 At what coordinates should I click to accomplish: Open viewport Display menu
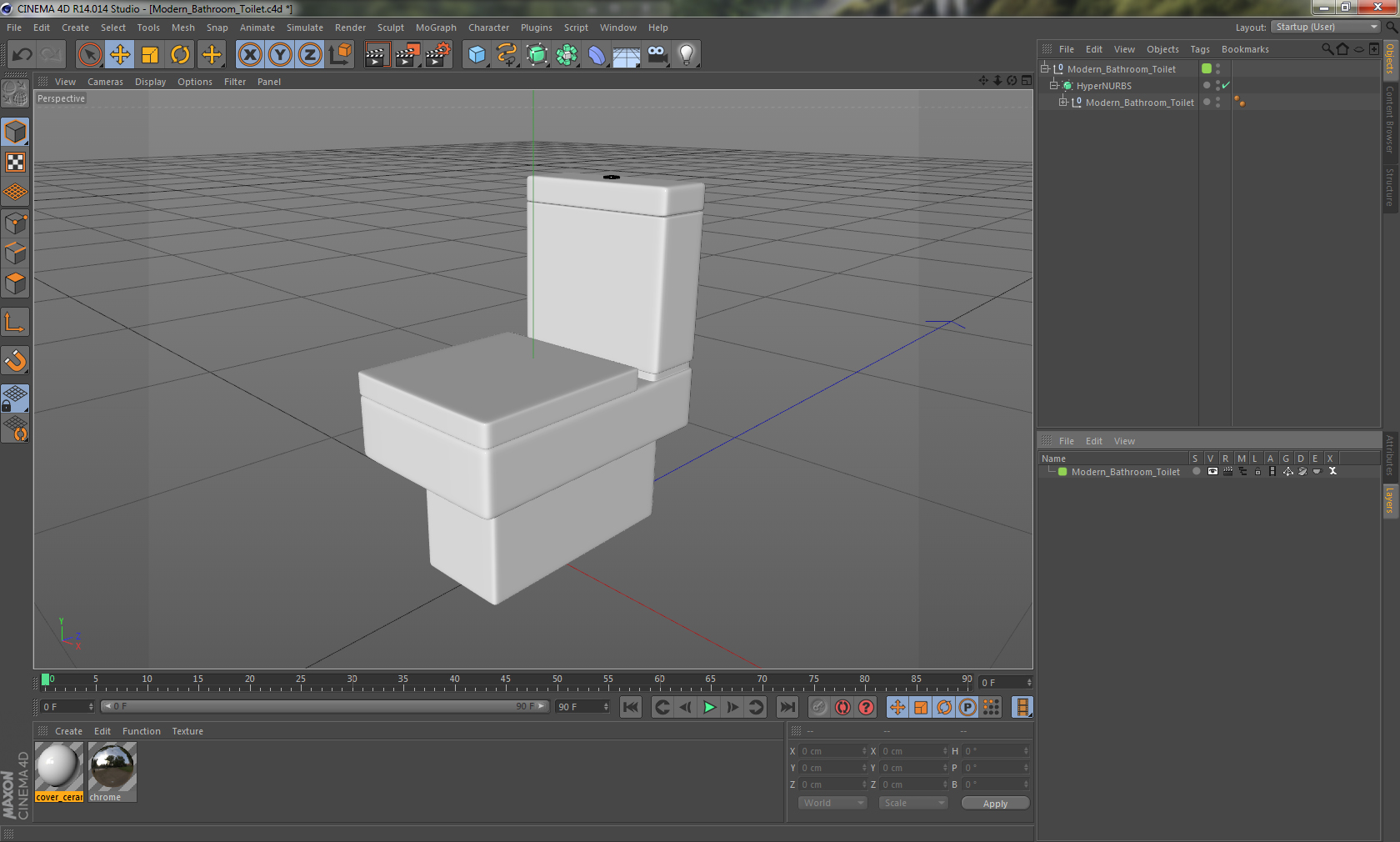[150, 82]
